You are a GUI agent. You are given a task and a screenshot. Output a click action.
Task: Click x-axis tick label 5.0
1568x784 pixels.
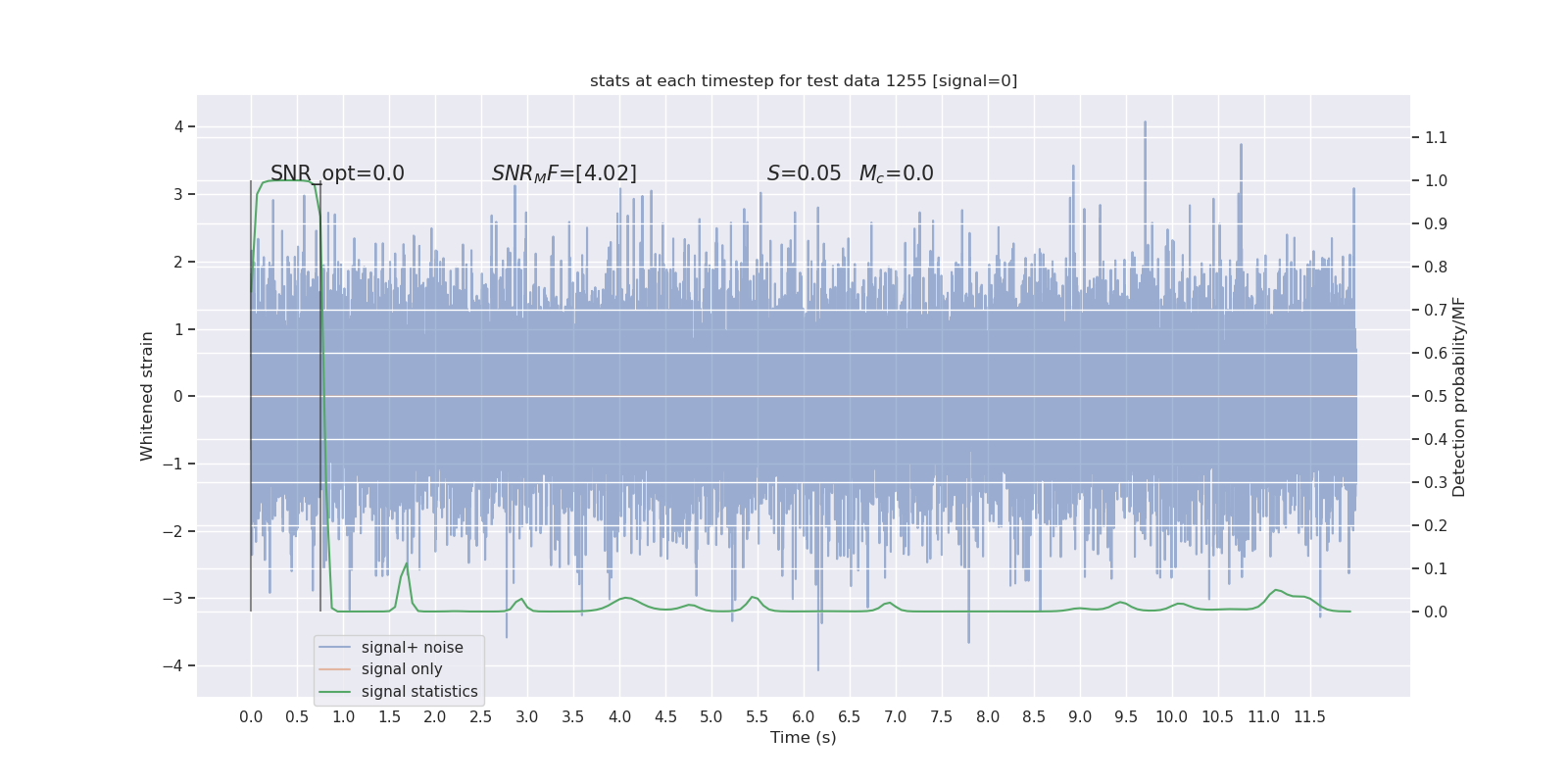[x=711, y=717]
